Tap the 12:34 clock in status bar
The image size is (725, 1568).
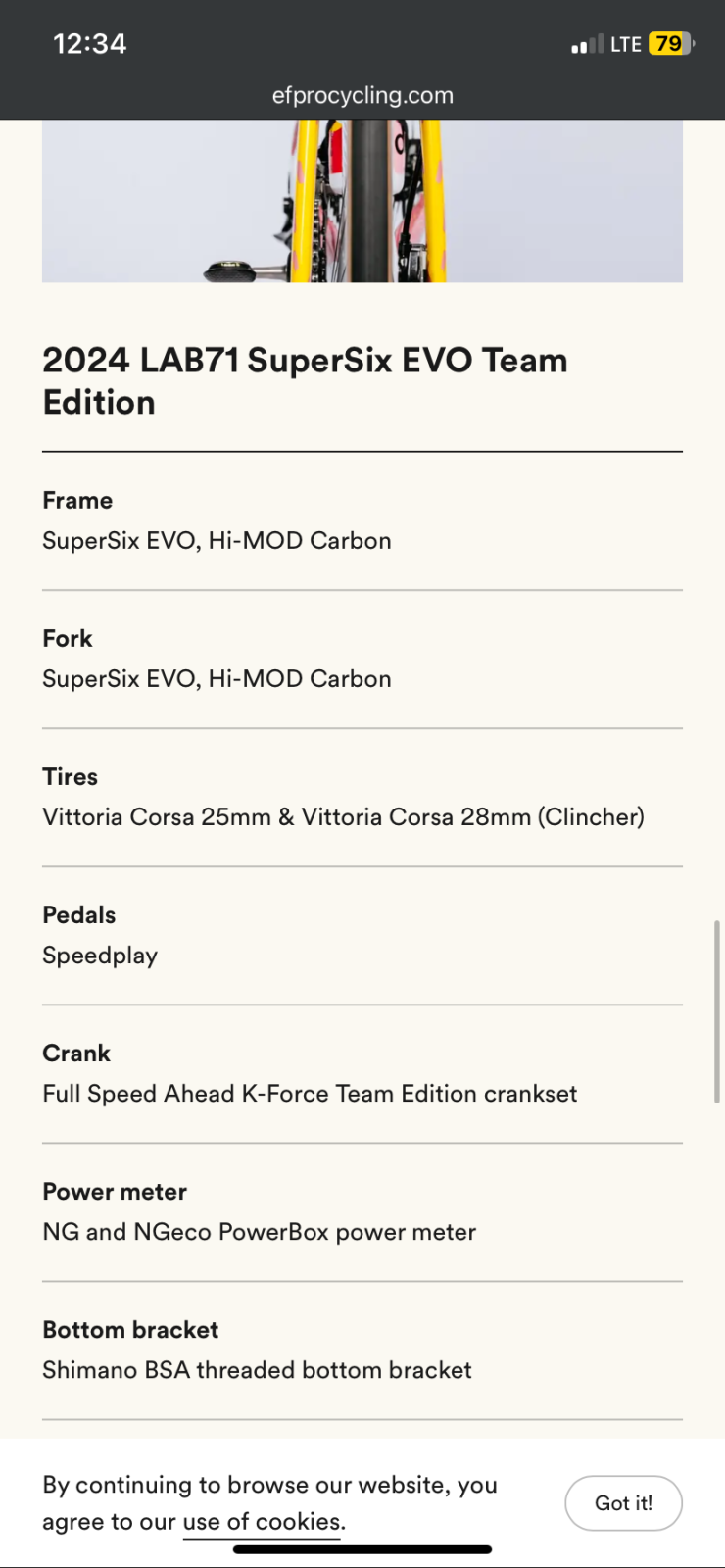[89, 44]
